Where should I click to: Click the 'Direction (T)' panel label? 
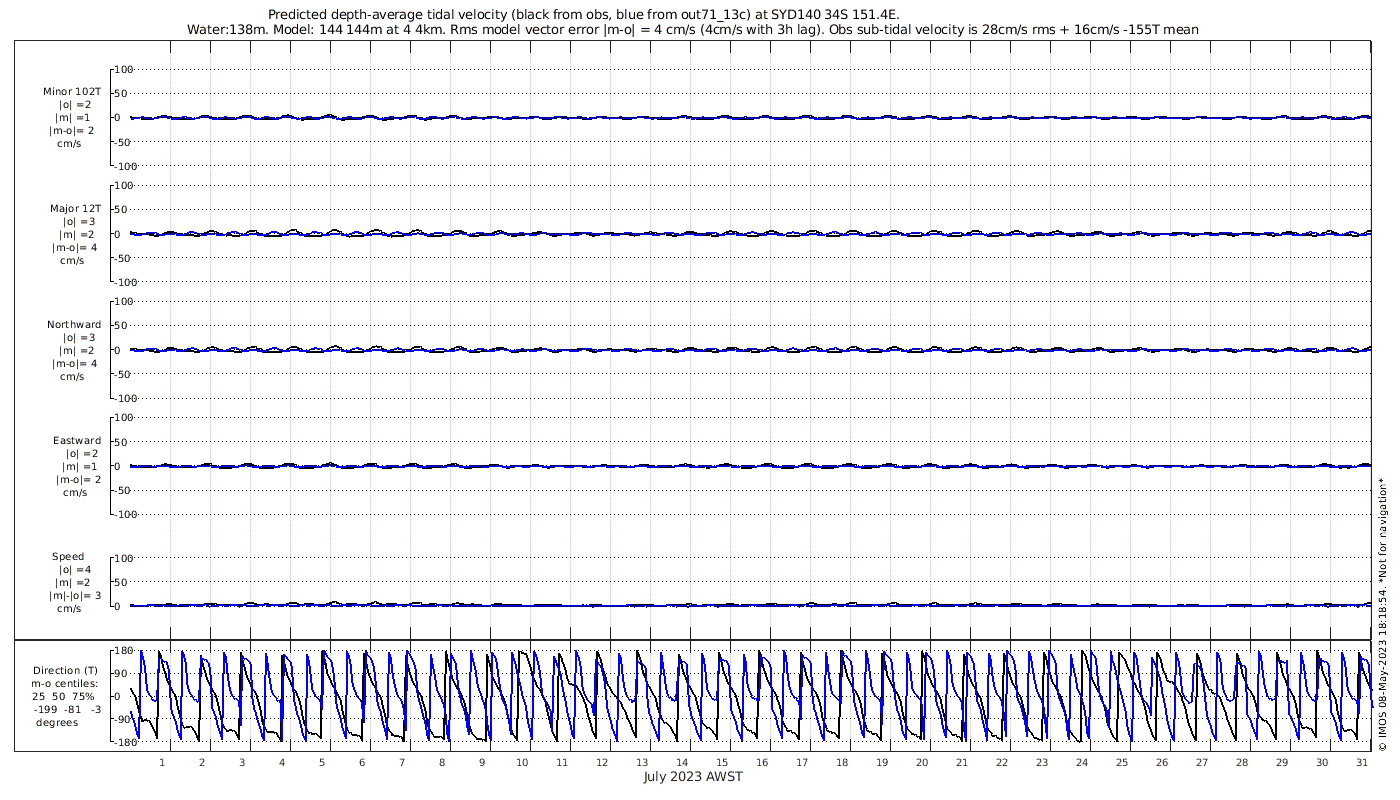coord(65,671)
